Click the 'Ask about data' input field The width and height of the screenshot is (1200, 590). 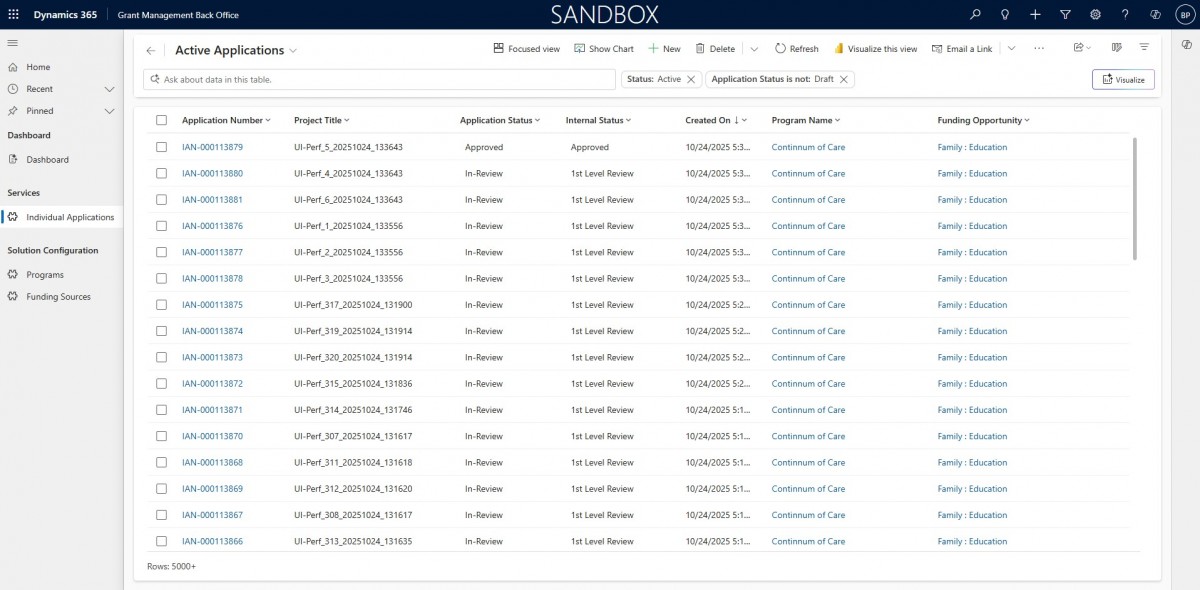pos(385,79)
